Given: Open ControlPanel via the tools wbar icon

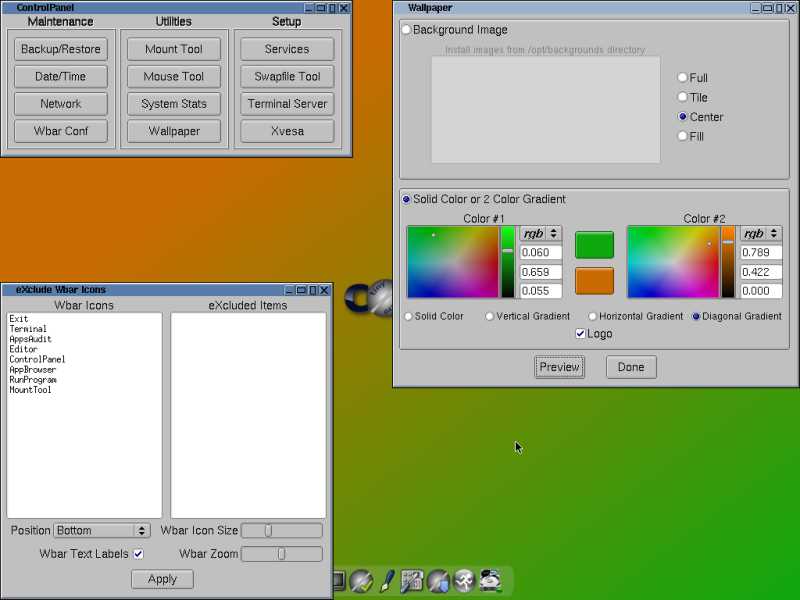Looking at the screenshot, I should tap(411, 580).
